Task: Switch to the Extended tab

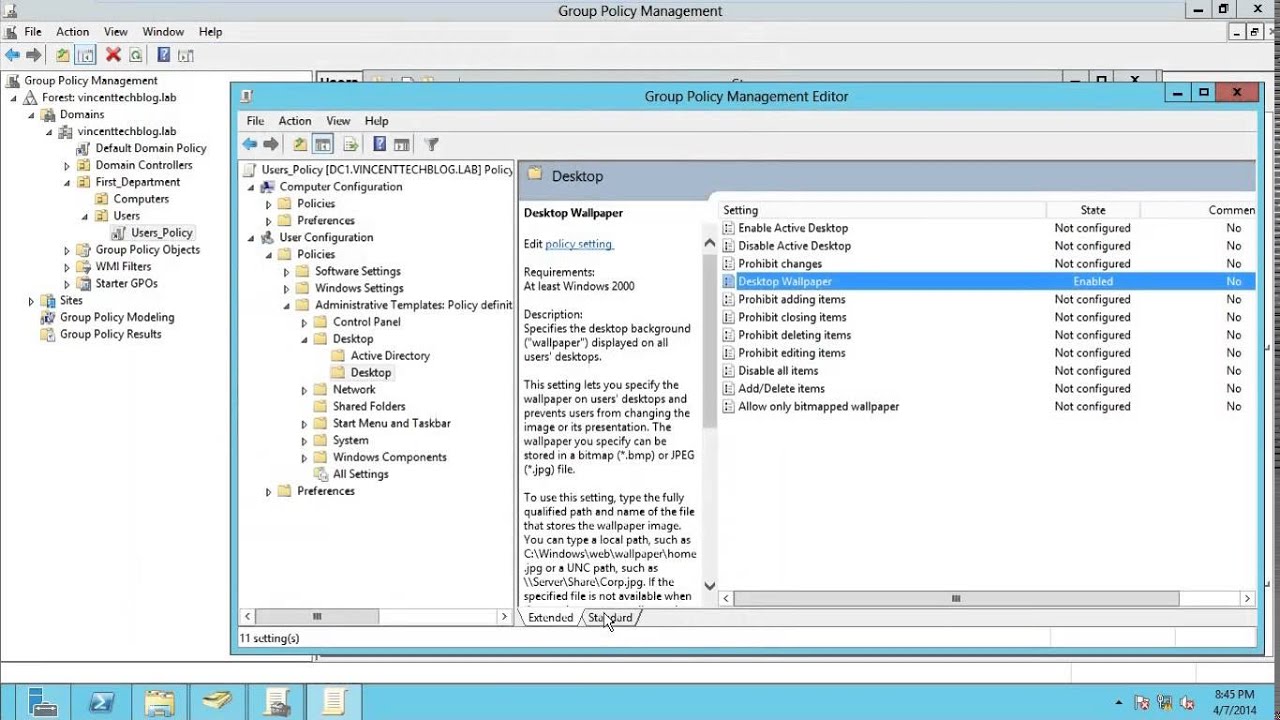Action: pos(550,618)
